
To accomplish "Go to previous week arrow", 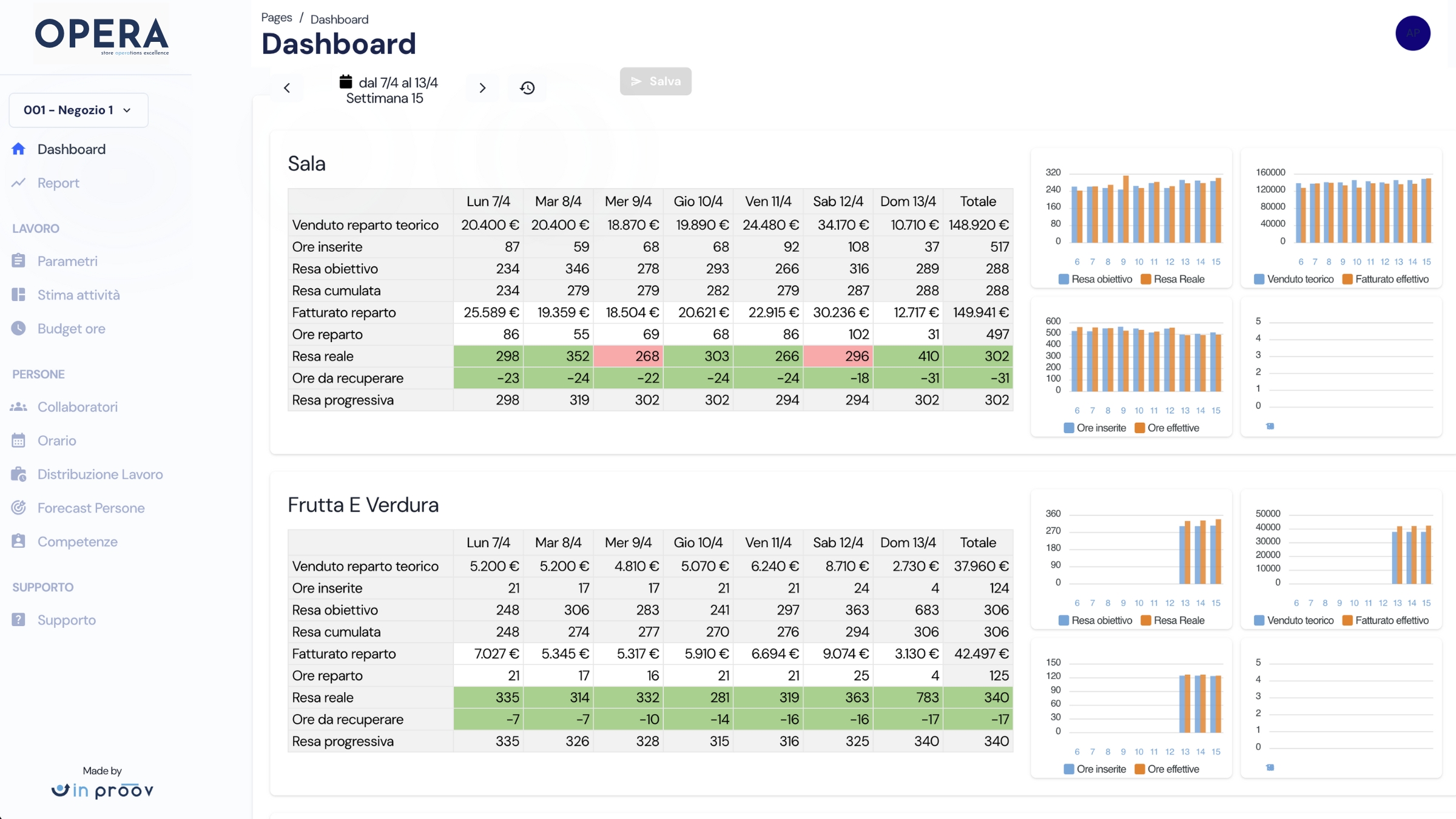I will tap(287, 88).
